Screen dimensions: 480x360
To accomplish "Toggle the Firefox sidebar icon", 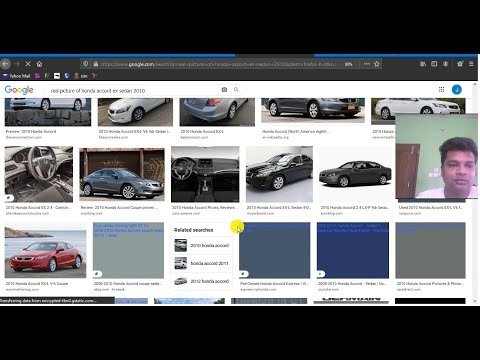I will [x=434, y=64].
